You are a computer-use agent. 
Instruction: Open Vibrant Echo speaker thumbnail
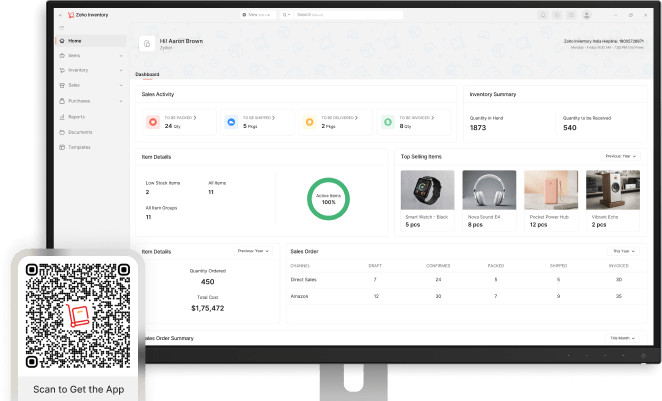tap(613, 190)
